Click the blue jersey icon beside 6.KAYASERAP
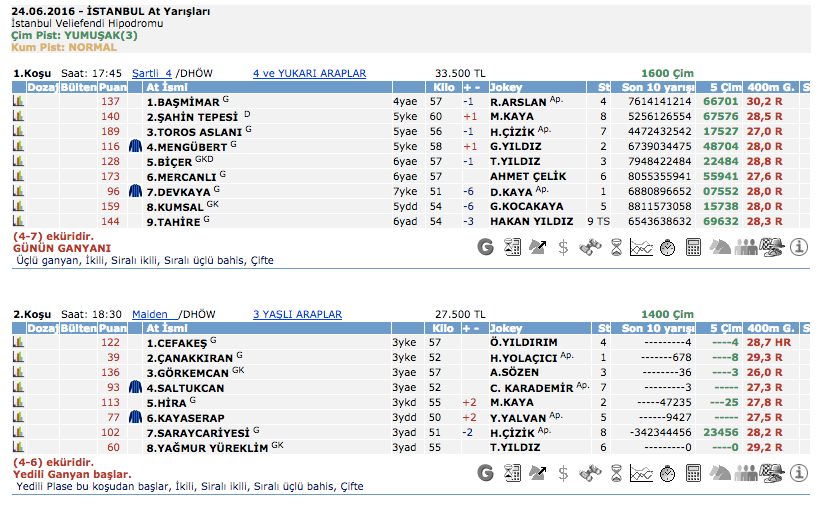 tap(135, 417)
